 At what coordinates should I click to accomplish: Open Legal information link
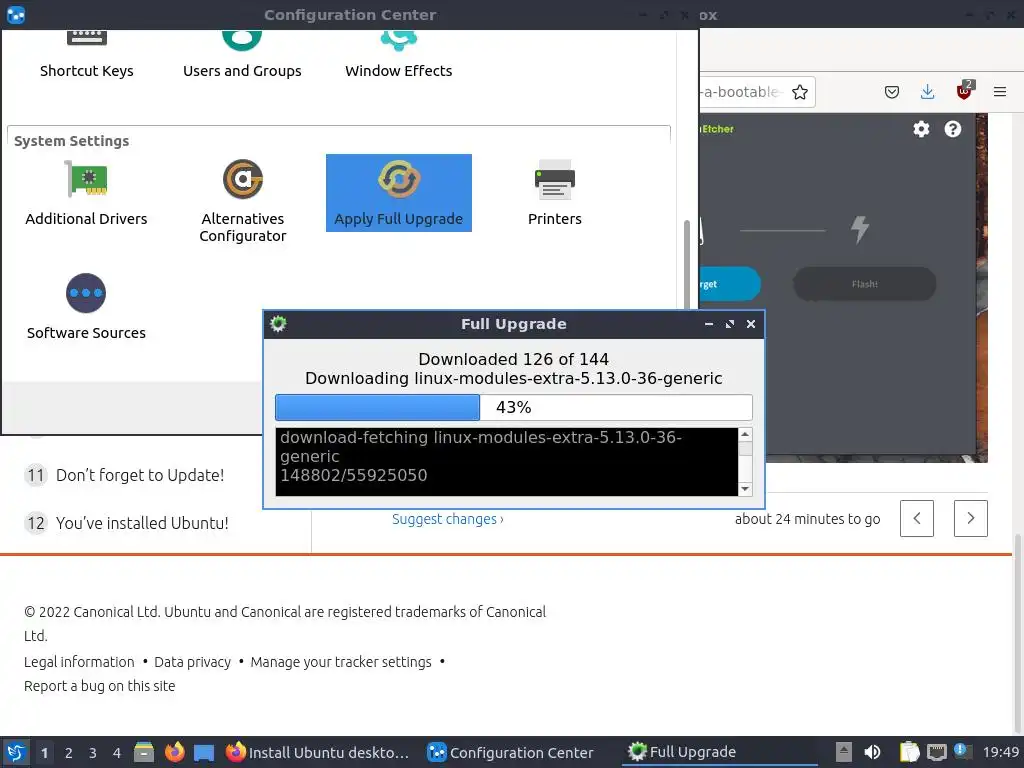click(79, 662)
